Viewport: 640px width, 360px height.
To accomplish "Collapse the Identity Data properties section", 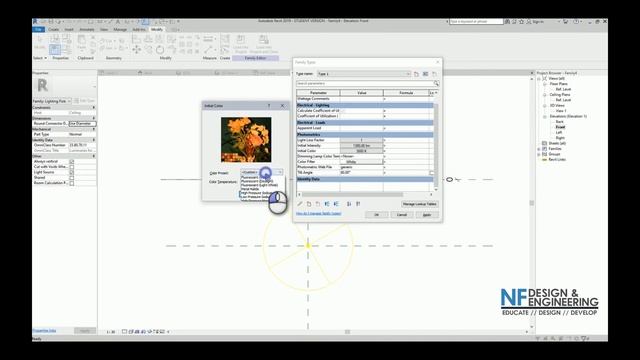I will pyautogui.click(x=94, y=140).
